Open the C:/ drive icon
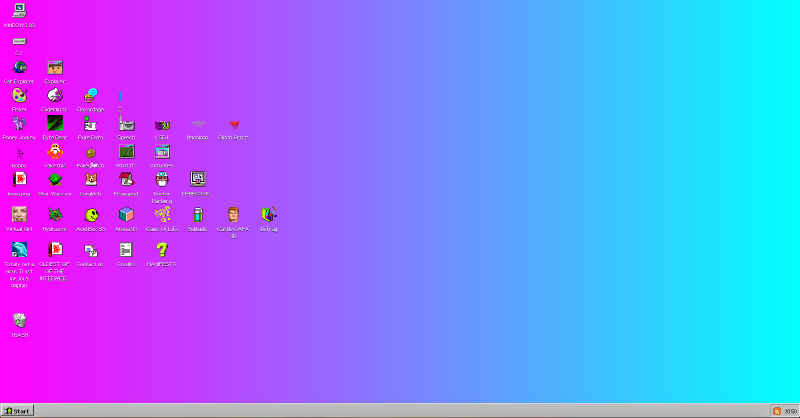Viewport: 800px width, 418px height. tap(19, 41)
